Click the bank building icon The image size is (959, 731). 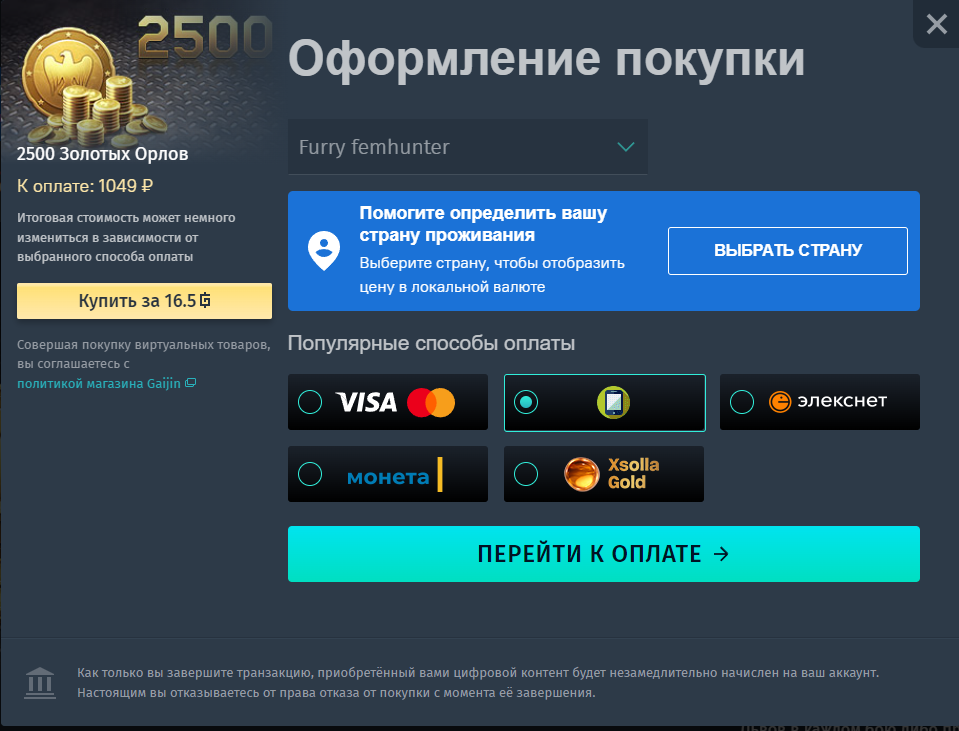40,683
